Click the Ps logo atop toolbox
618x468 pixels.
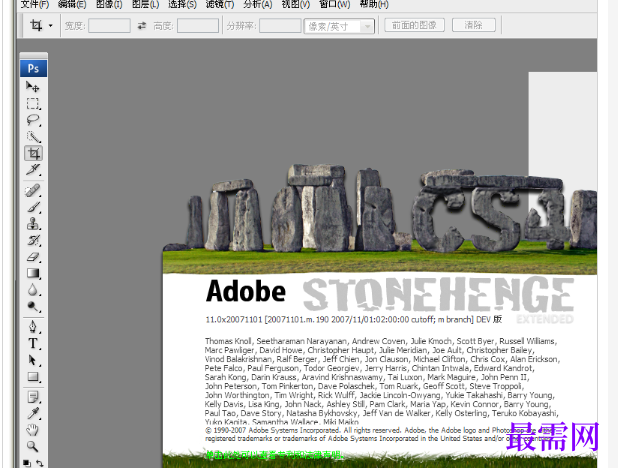tap(34, 69)
